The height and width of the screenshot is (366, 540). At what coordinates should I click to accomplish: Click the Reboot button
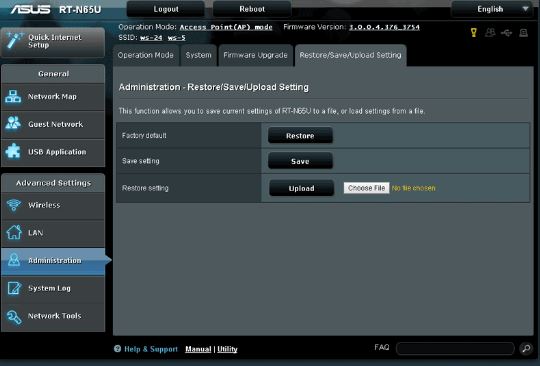tap(252, 9)
